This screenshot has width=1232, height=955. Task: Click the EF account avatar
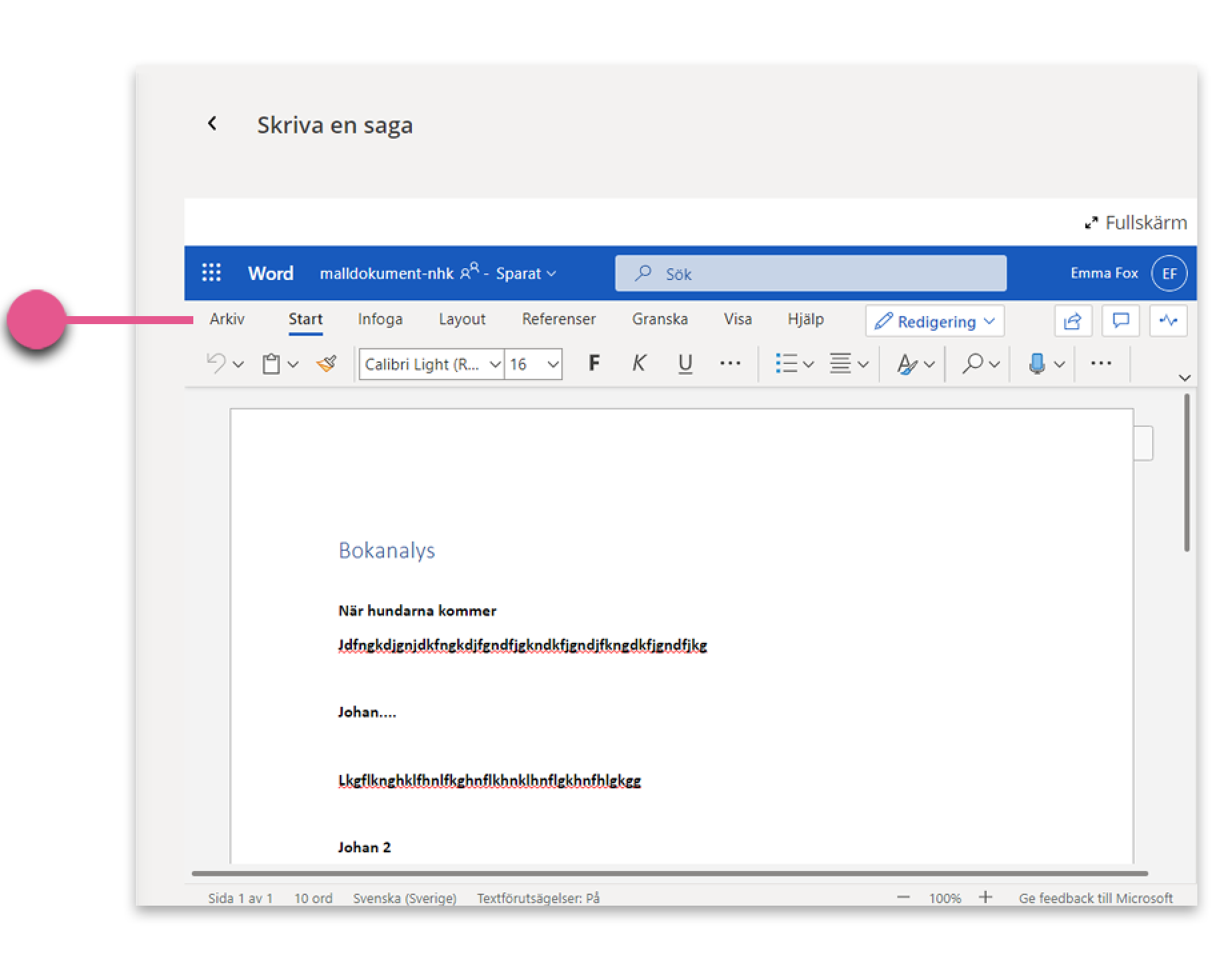click(1169, 273)
